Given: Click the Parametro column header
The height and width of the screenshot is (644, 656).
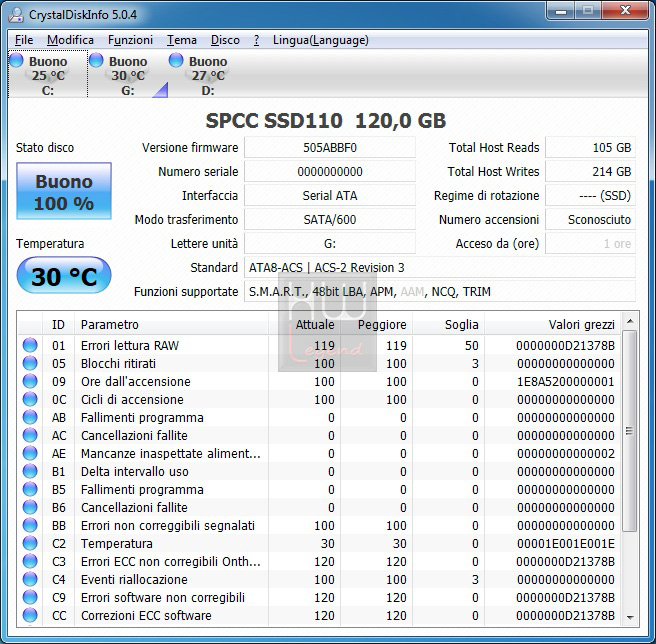Looking at the screenshot, I should click(171, 325).
